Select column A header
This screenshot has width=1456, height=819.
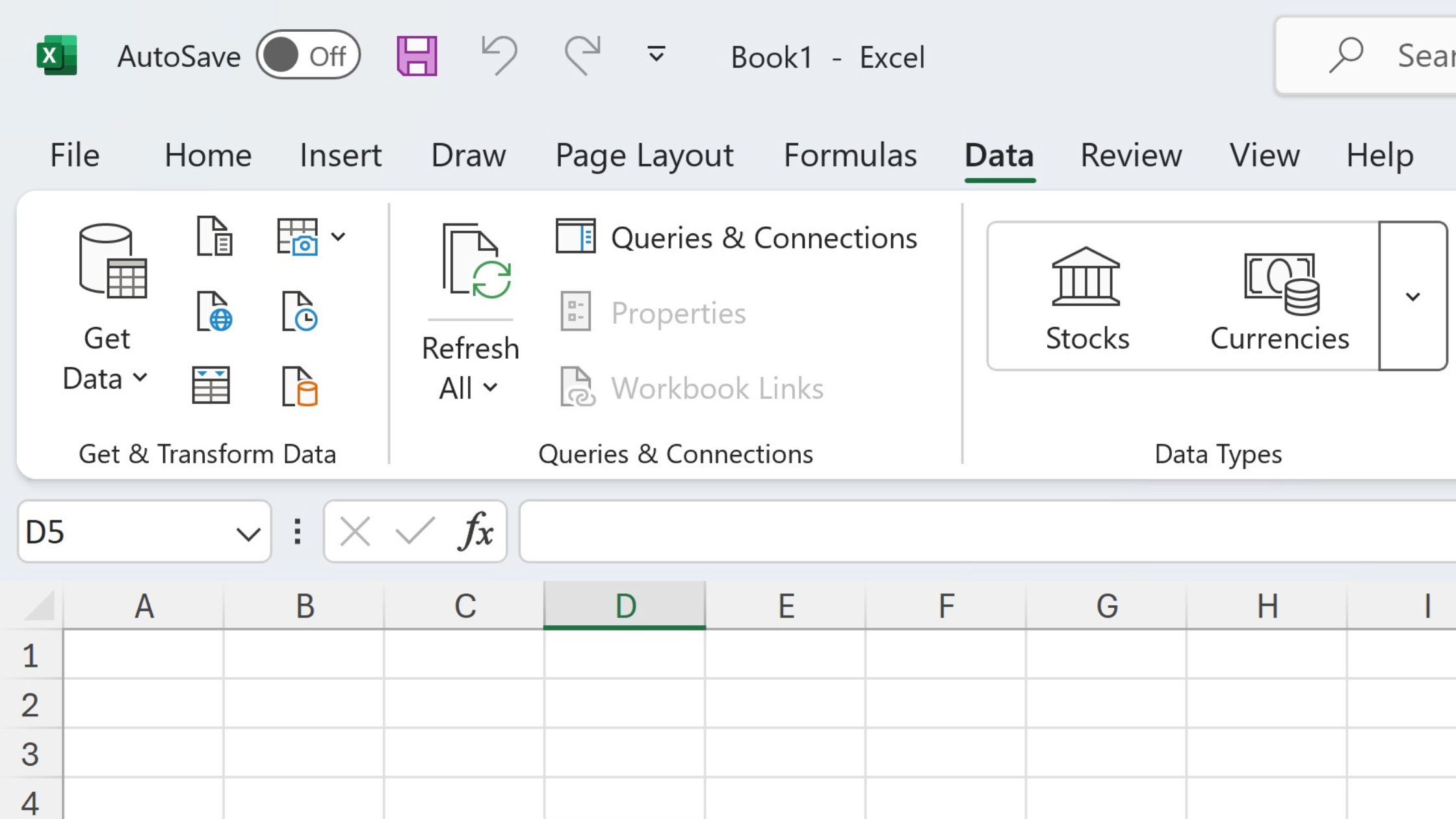(144, 606)
